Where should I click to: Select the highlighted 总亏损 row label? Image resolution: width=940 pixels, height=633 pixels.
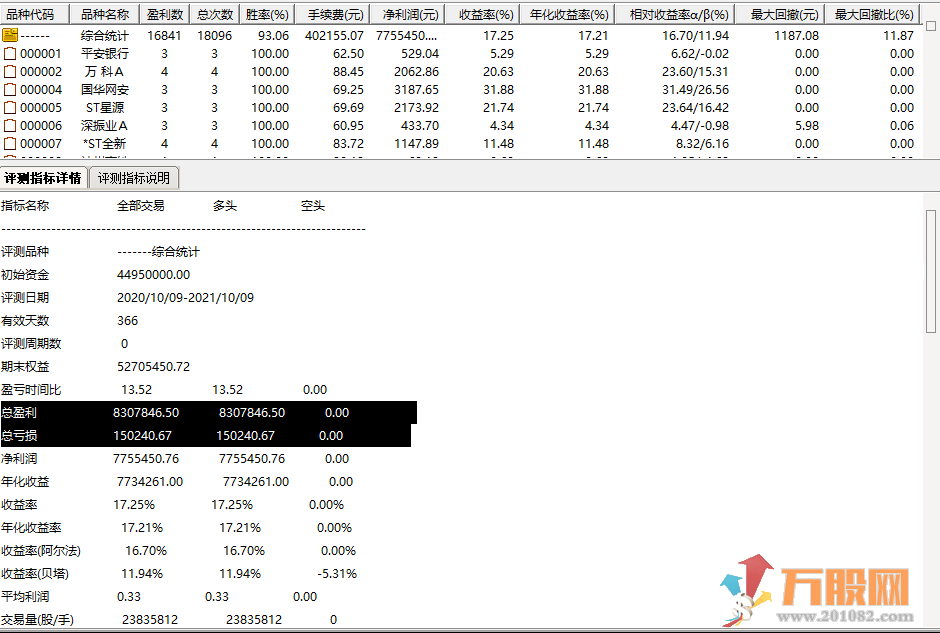(19, 436)
